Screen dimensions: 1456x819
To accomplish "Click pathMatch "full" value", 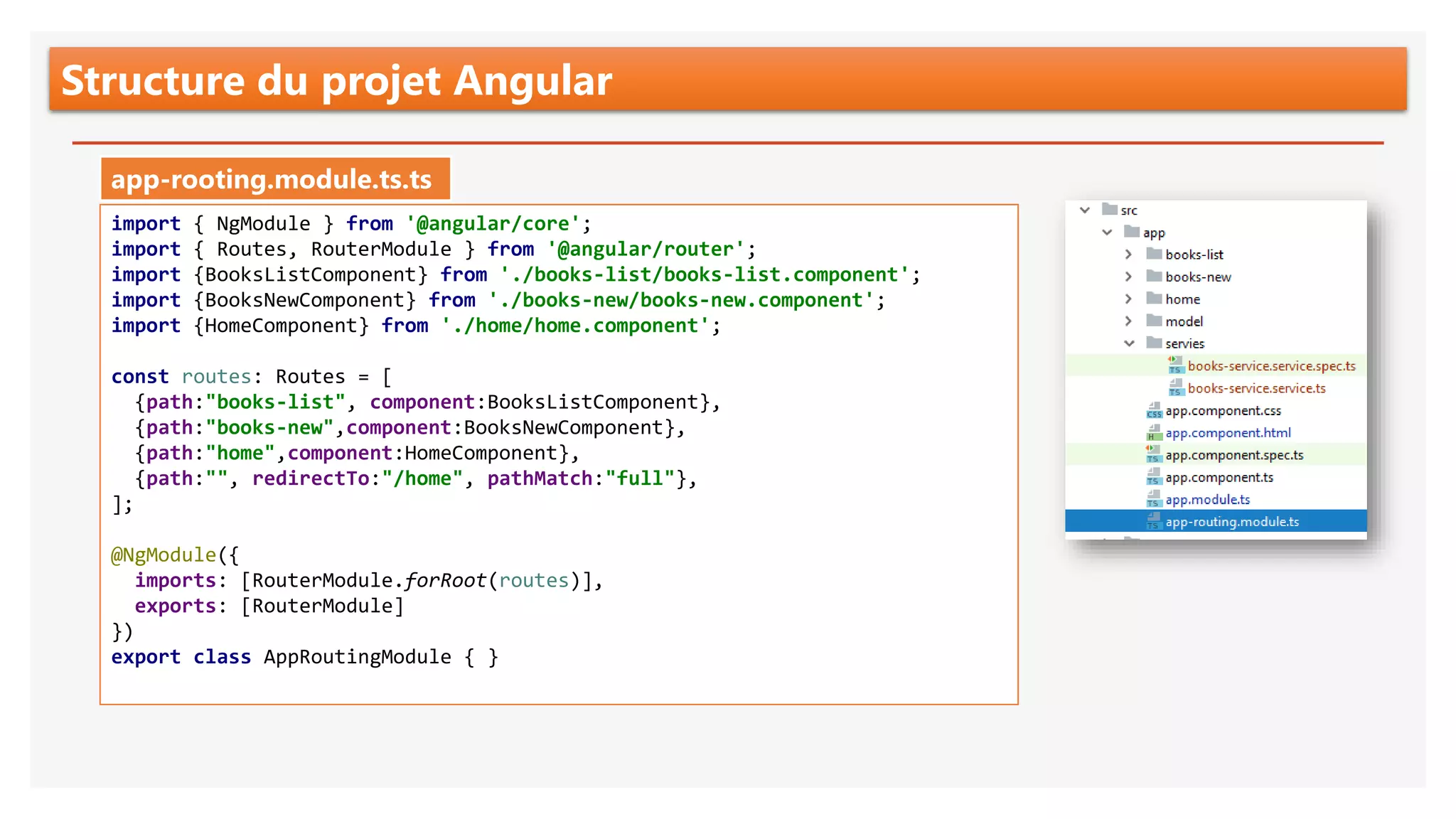I will pos(640,478).
